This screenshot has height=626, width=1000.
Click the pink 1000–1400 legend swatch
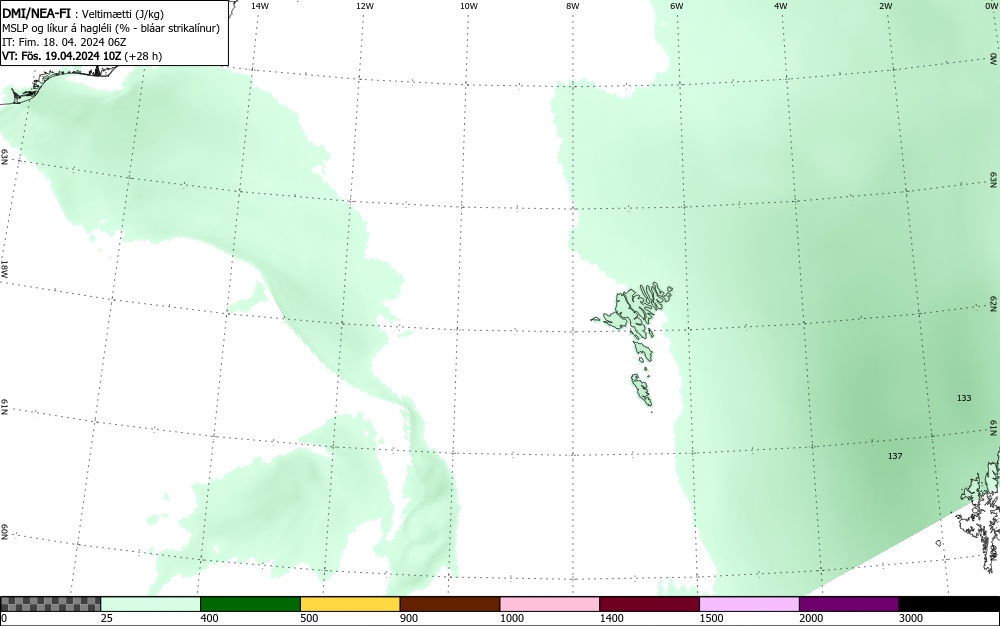(550, 604)
